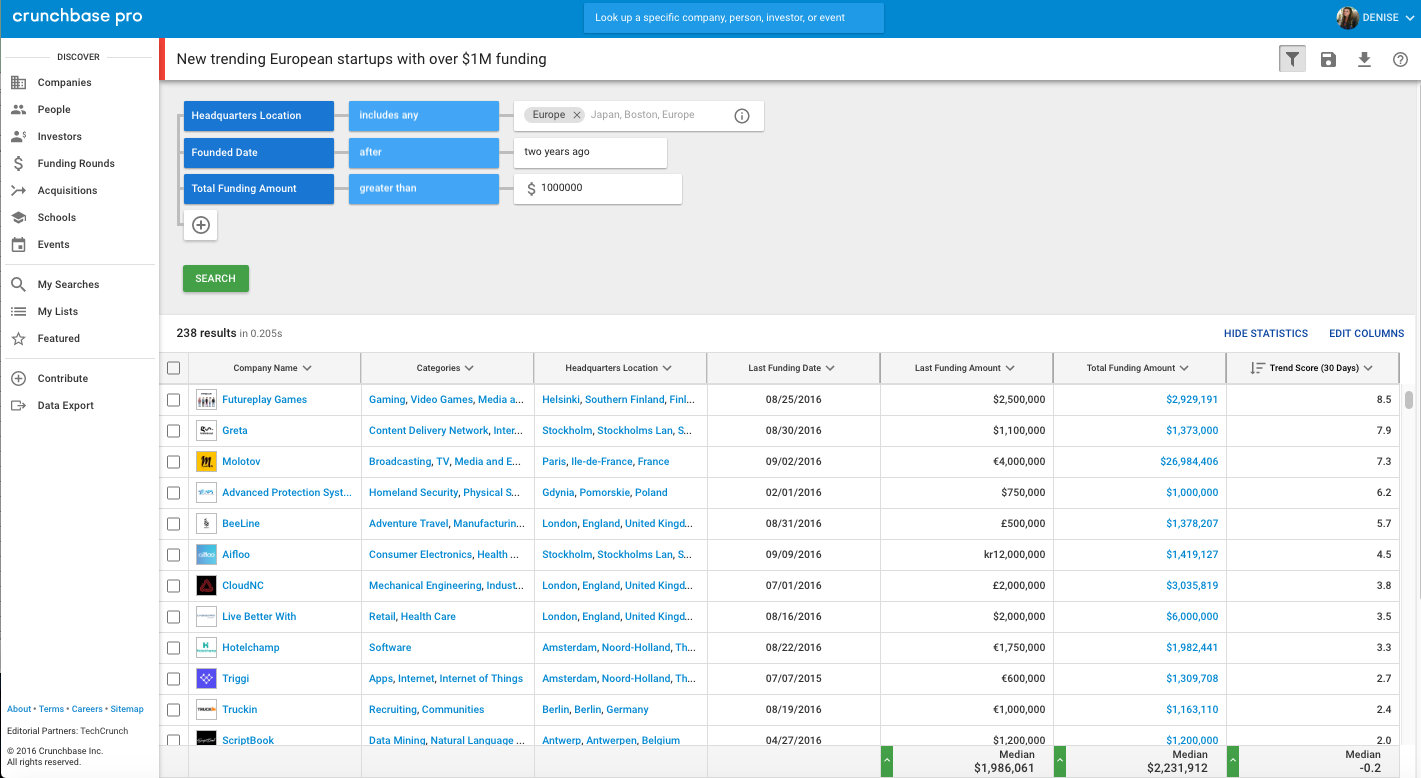Screen dimensions: 1421x778
Task: Click the EDIT COLUMNS link
Action: click(x=1366, y=333)
